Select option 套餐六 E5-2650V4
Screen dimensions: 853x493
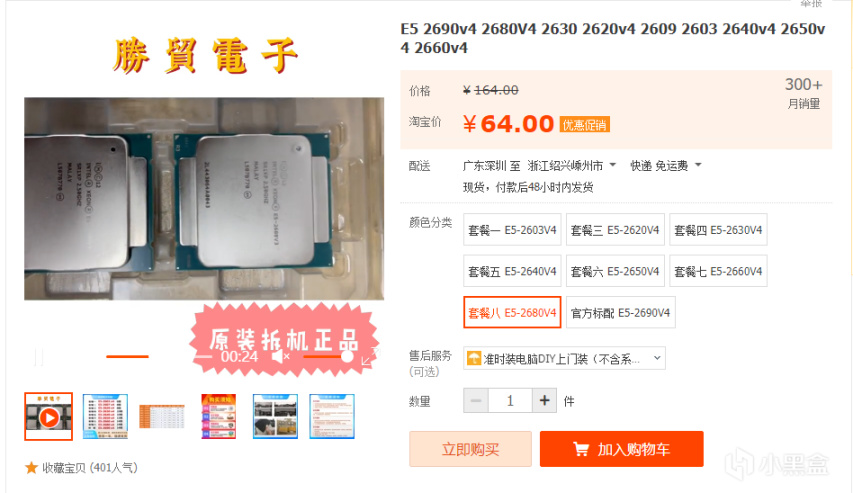tap(615, 271)
